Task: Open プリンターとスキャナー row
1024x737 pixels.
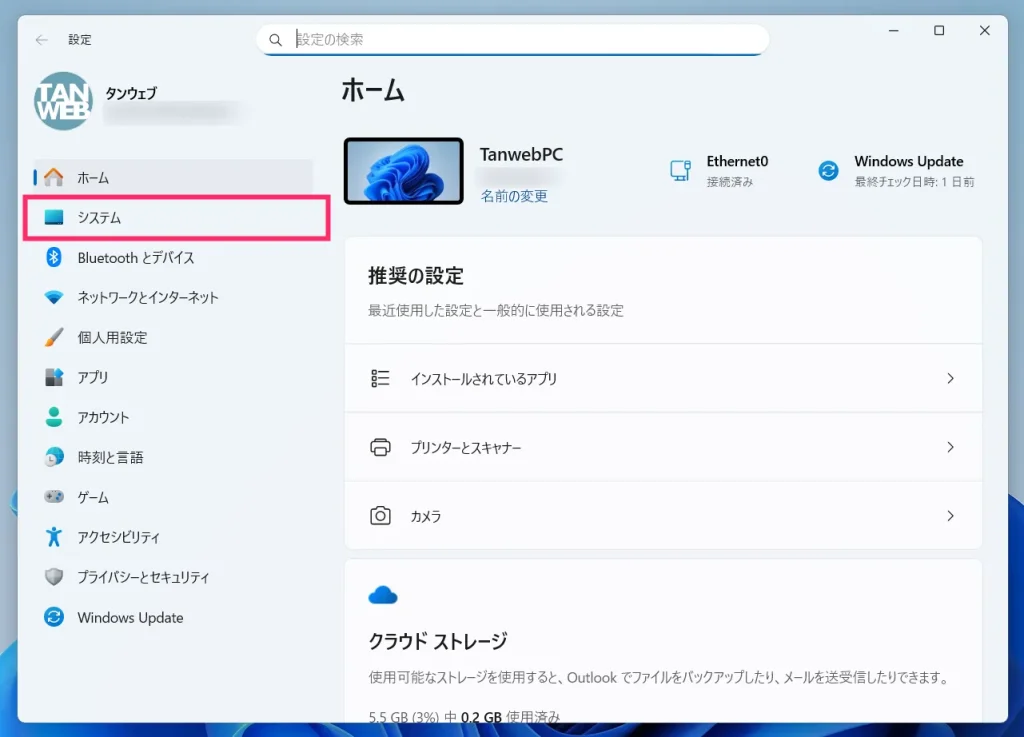Action: point(663,447)
